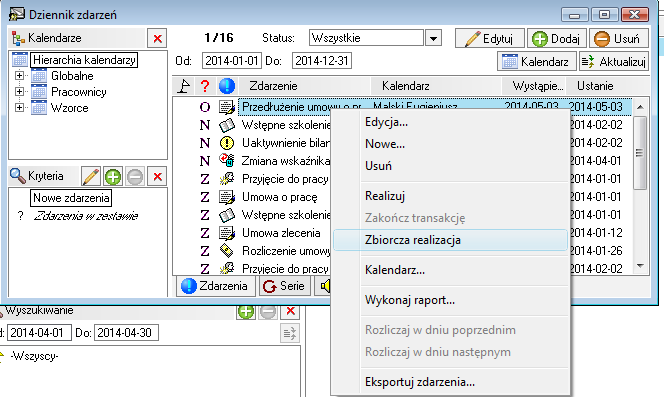Sort by the red question mark column
Screen dimensions: 664x397
tap(205, 86)
